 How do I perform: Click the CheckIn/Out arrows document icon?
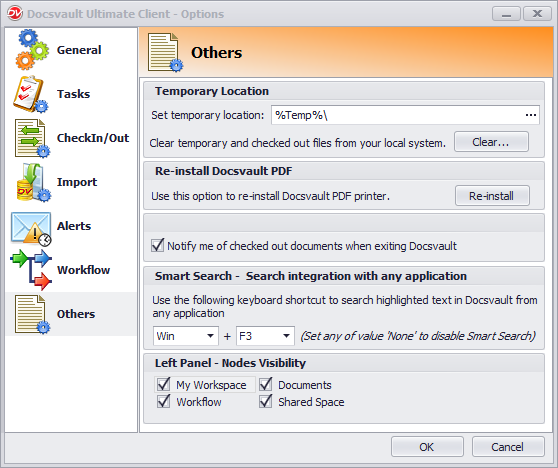tap(32, 138)
